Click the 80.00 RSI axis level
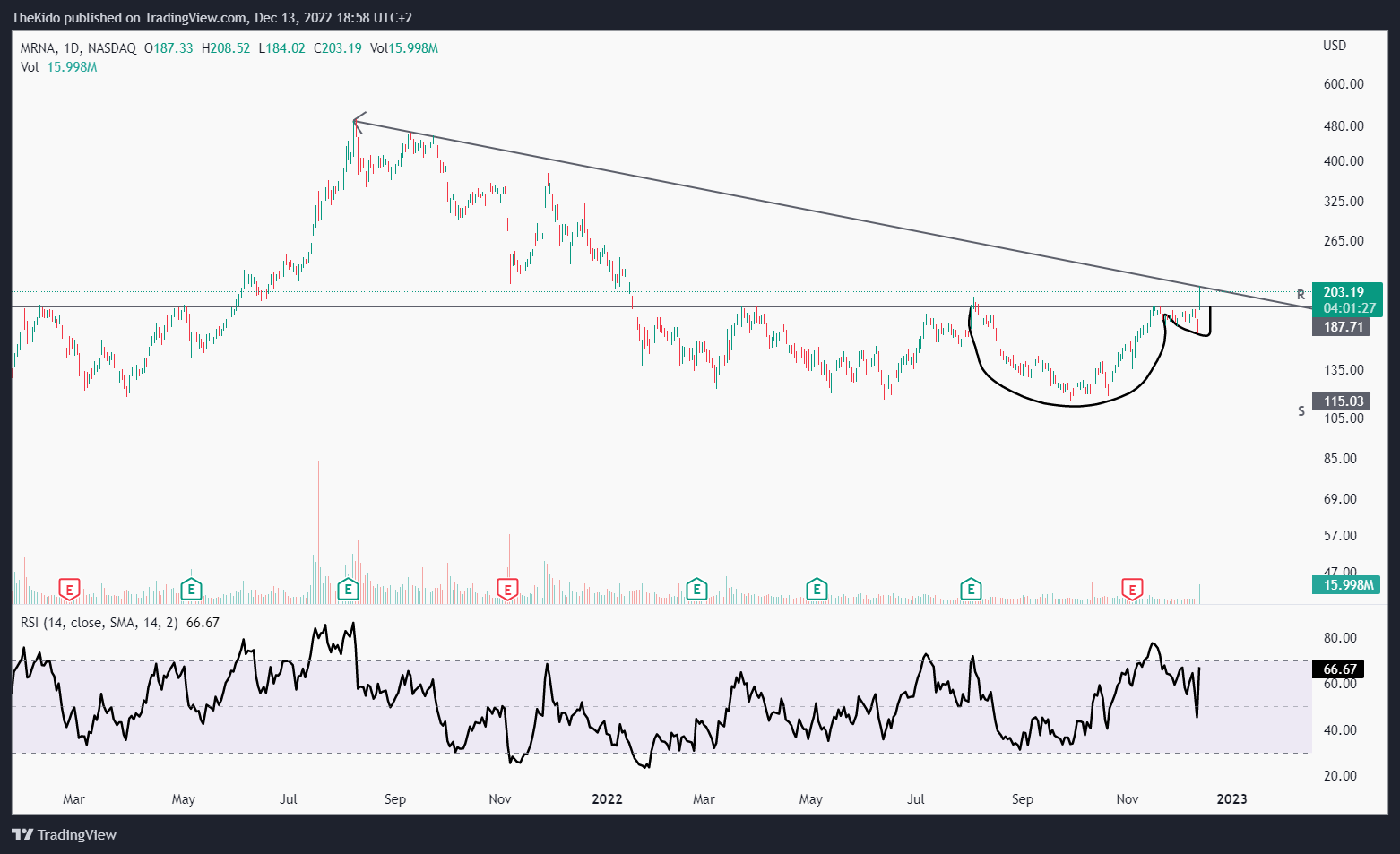The height and width of the screenshot is (854, 1400). point(1340,638)
